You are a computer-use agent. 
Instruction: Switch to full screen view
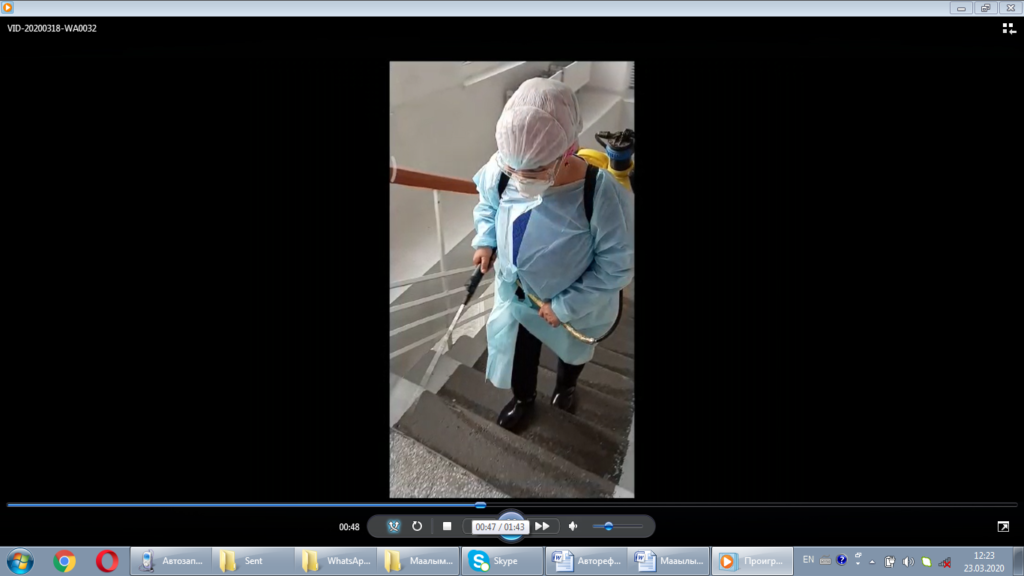pyautogui.click(x=1003, y=526)
